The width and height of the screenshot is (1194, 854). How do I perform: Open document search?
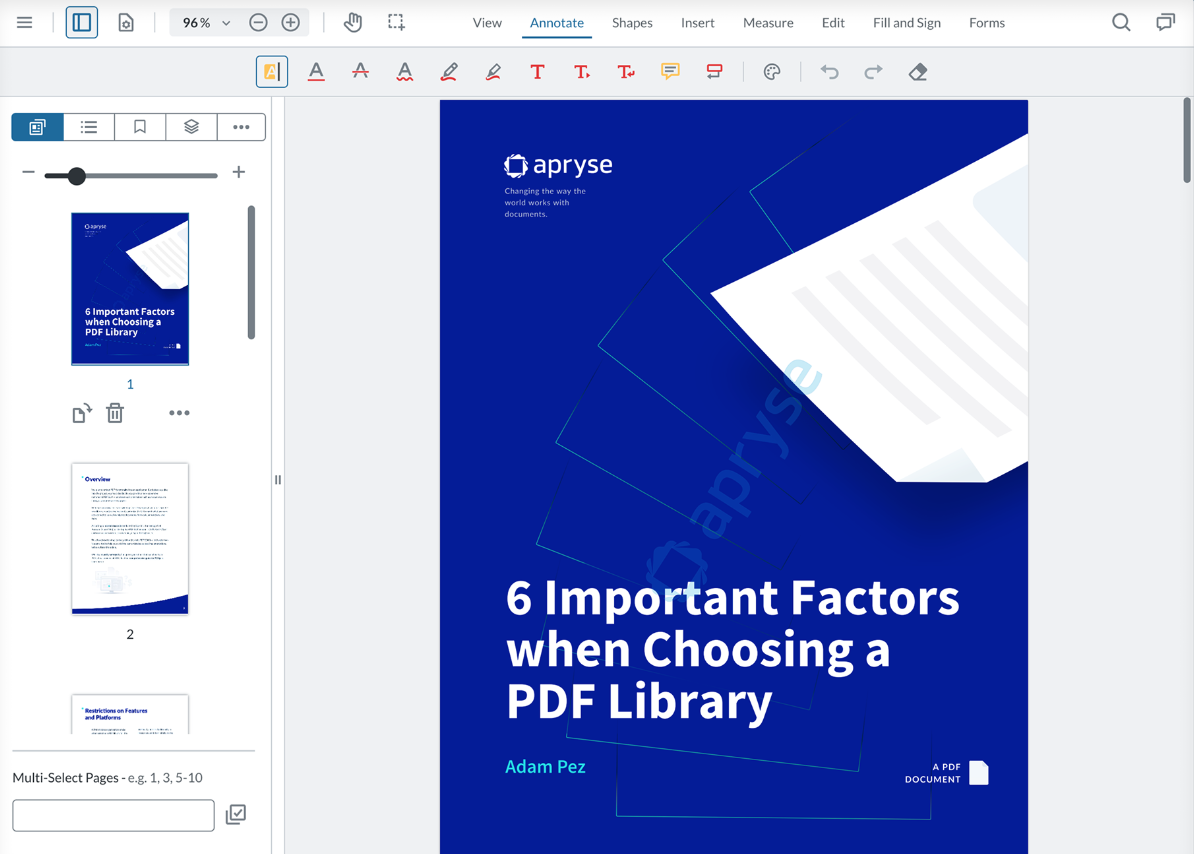1121,23
